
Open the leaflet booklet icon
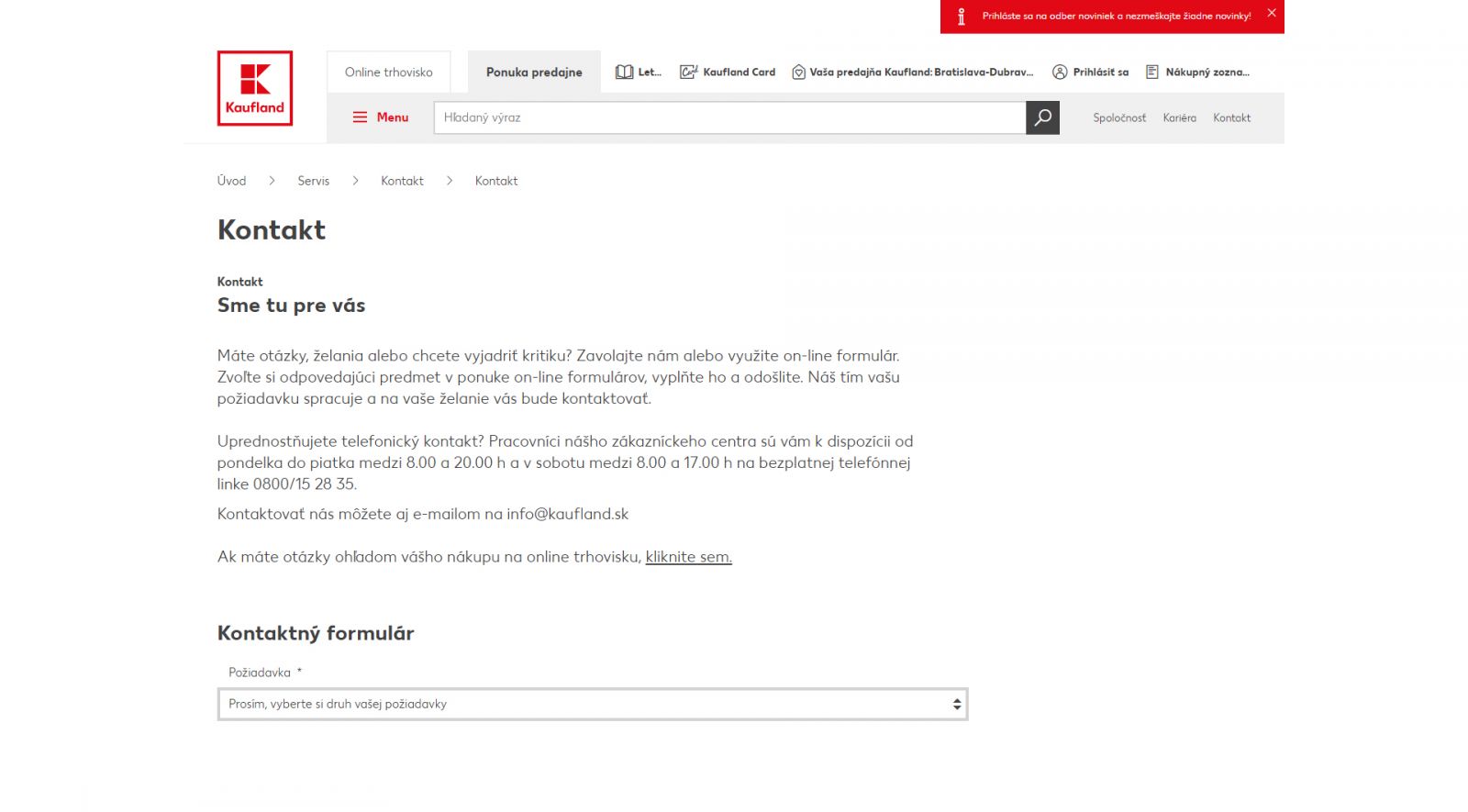click(625, 72)
